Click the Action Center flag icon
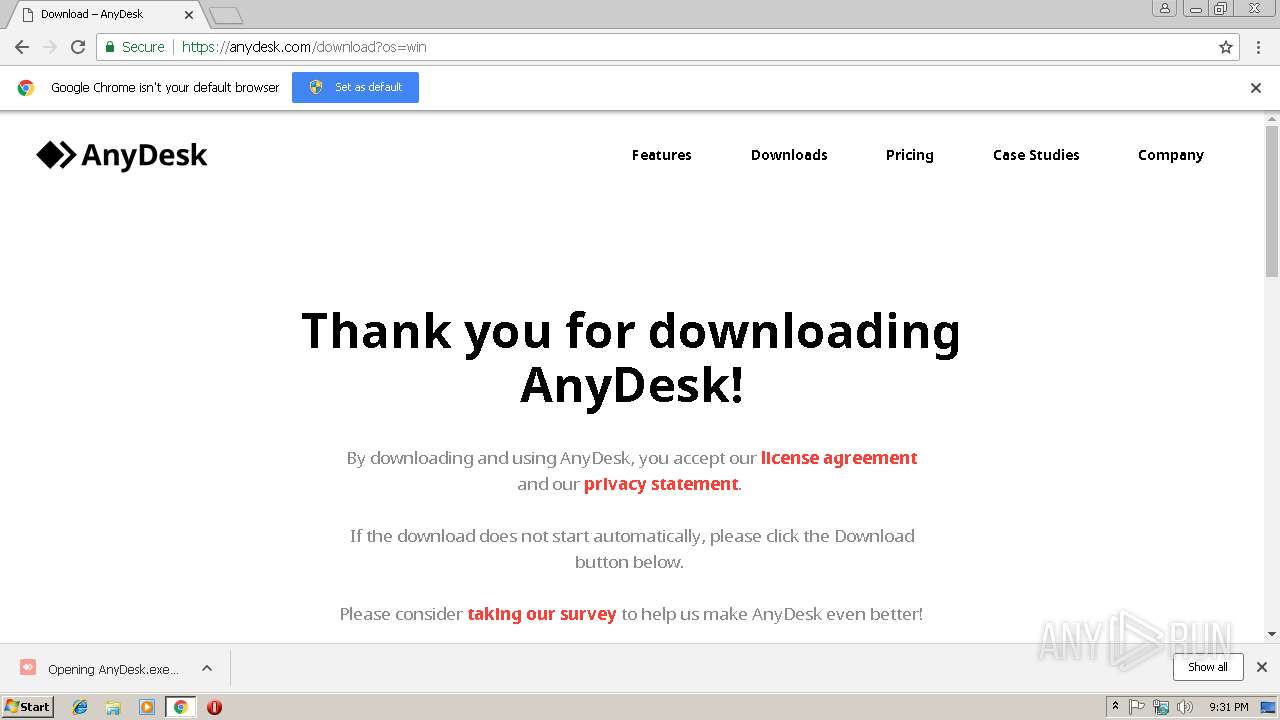Image resolution: width=1280 pixels, height=720 pixels. [1137, 707]
